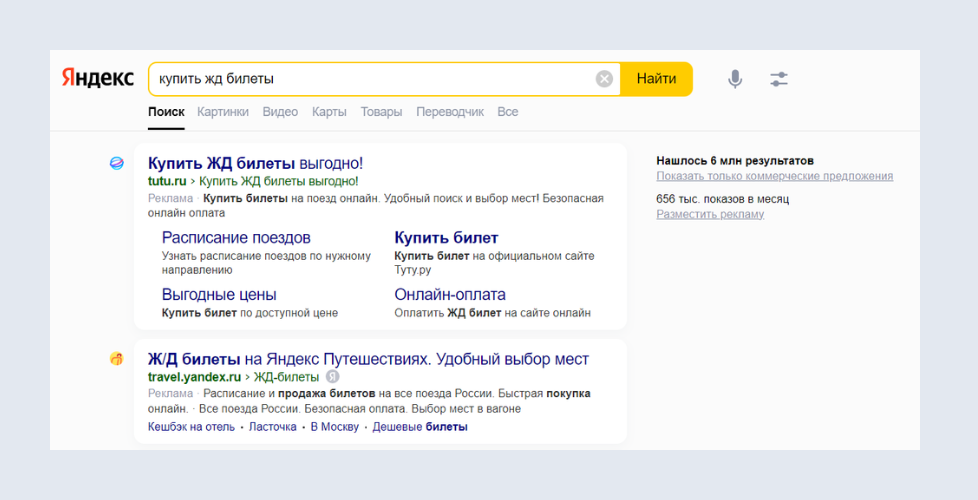Click the gray Yandex badge near ЖД-билеты

pos(333,377)
